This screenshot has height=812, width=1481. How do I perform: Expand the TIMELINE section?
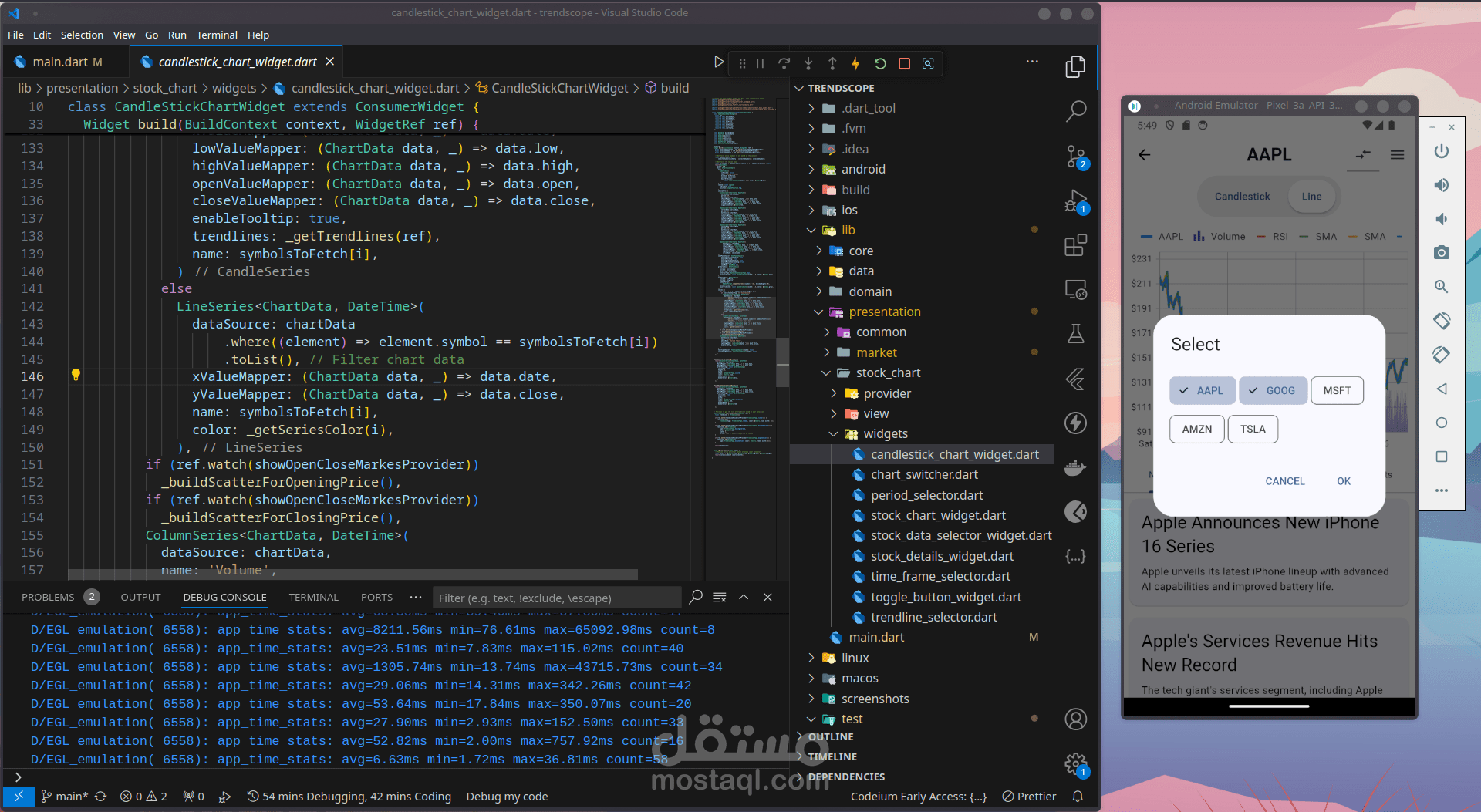(x=922, y=756)
